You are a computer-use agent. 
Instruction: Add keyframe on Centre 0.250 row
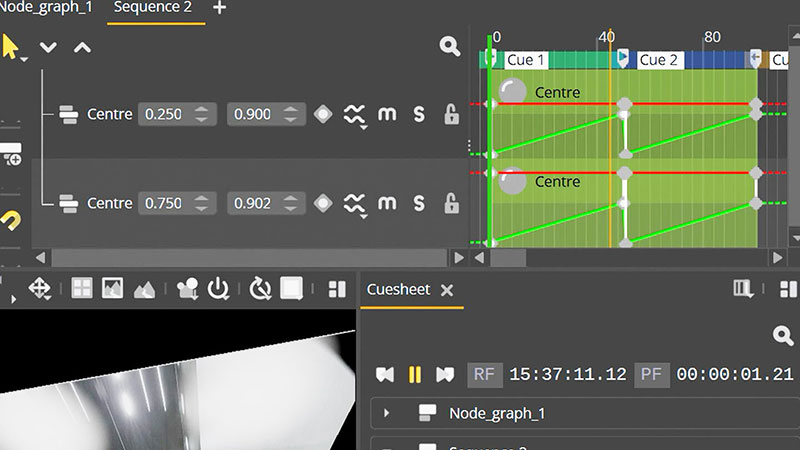(x=322, y=114)
